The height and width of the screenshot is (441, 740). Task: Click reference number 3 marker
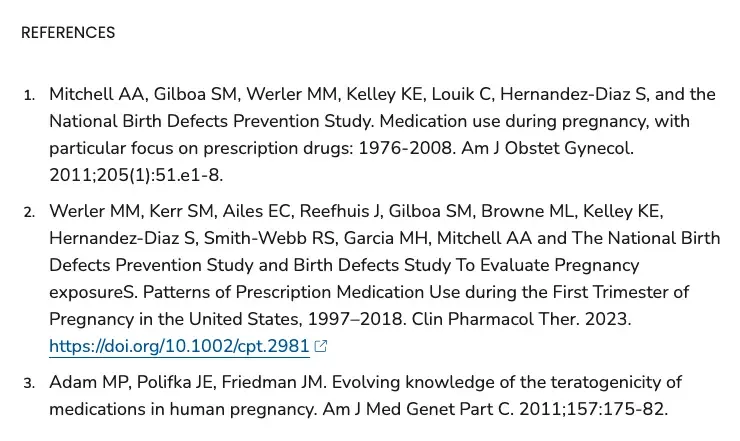click(x=29, y=383)
